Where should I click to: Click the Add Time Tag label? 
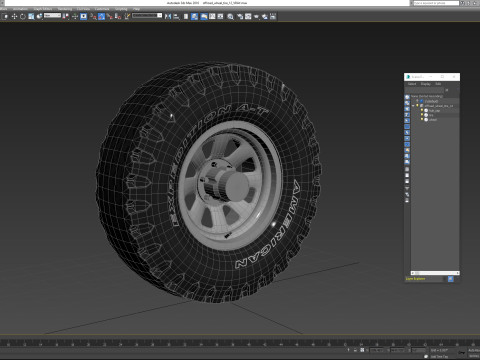pyautogui.click(x=439, y=357)
